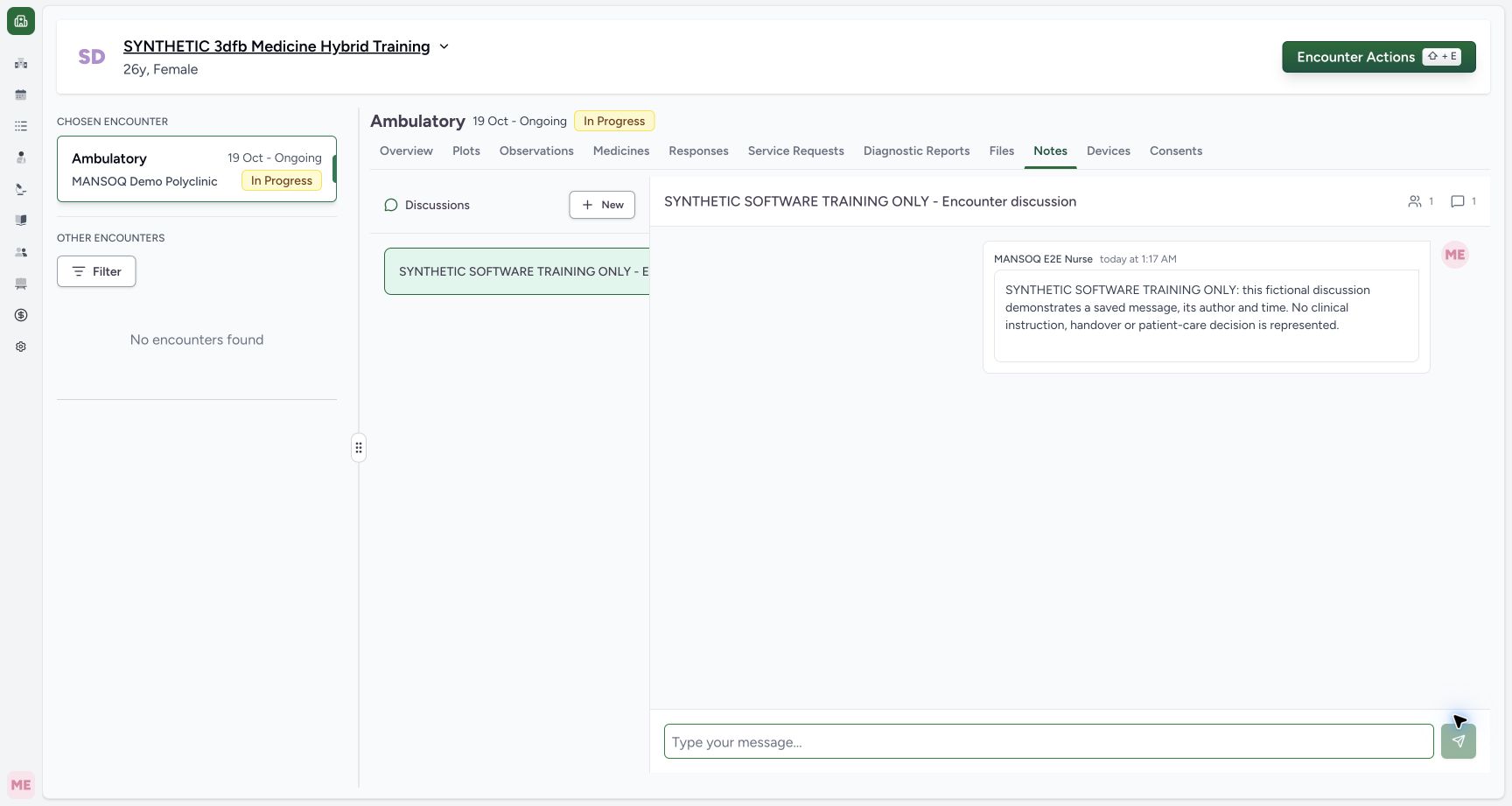Image resolution: width=1512 pixels, height=806 pixels.
Task: Click the SD patient avatar
Action: (92, 57)
